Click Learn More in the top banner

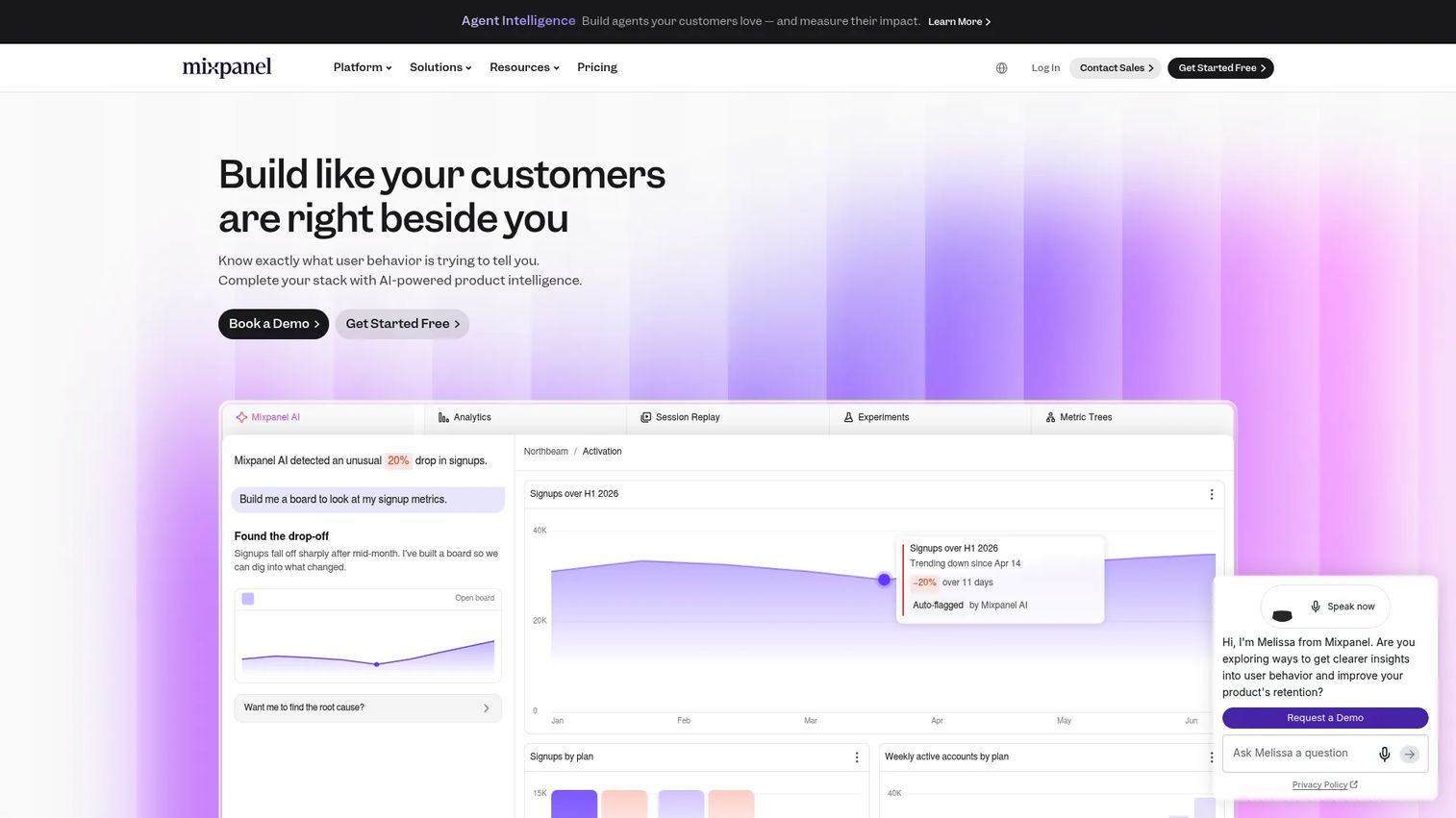[x=959, y=21]
